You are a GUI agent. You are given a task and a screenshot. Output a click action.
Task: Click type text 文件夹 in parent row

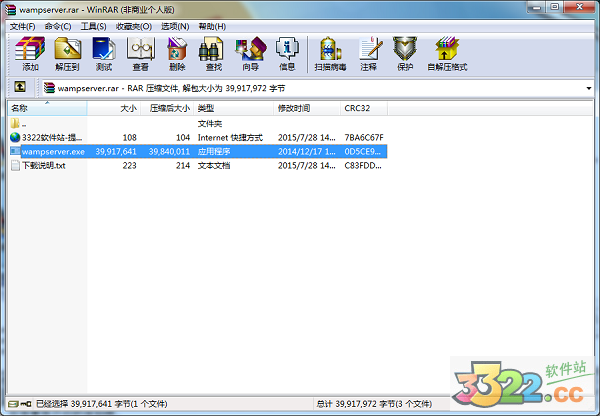[210, 124]
